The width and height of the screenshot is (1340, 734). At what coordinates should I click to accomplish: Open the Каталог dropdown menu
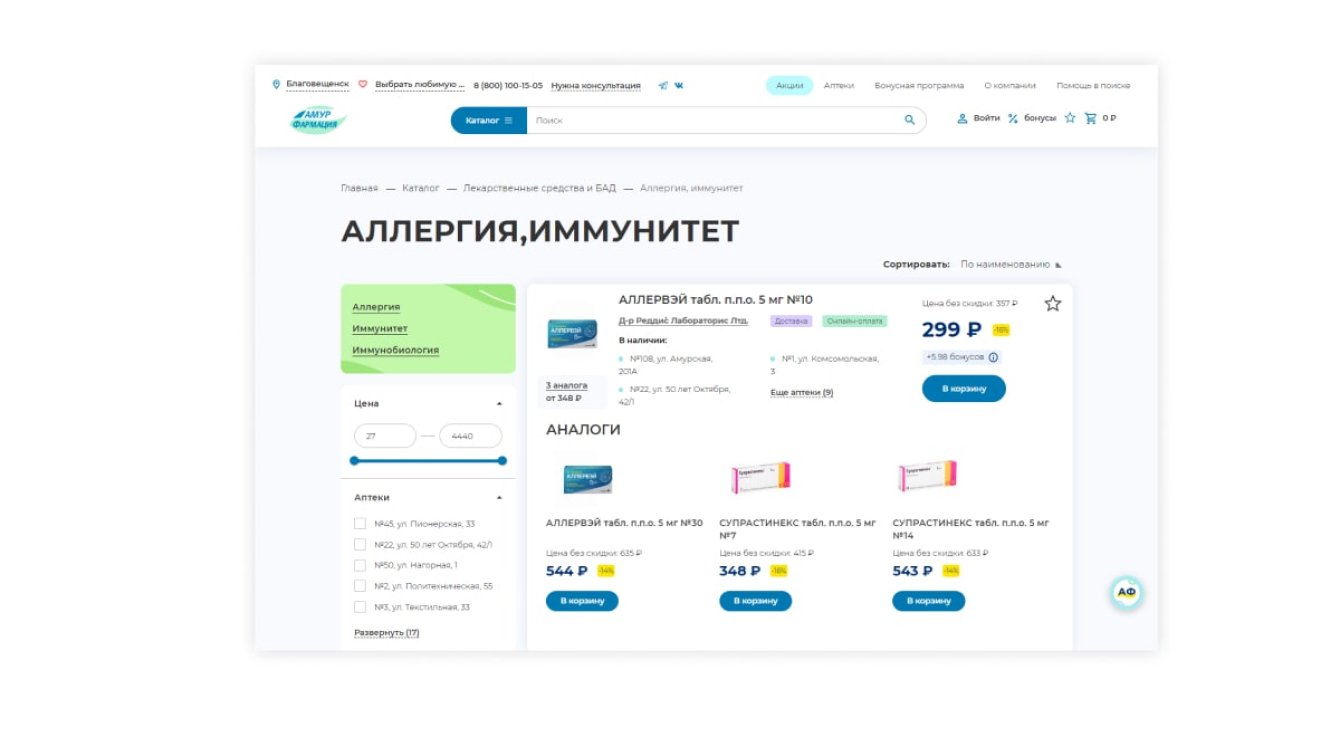(489, 120)
